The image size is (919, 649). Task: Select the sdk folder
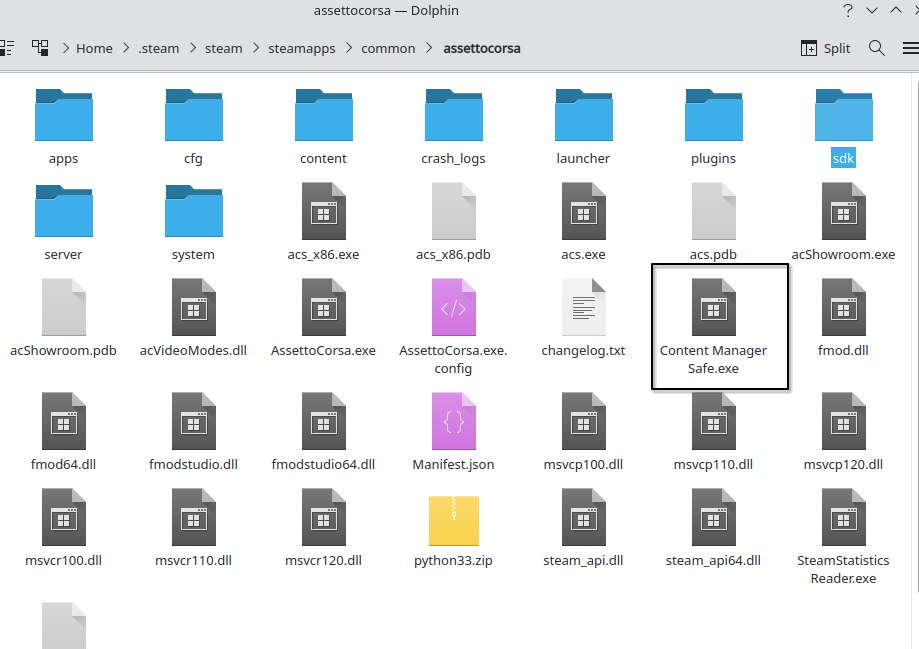(843, 115)
